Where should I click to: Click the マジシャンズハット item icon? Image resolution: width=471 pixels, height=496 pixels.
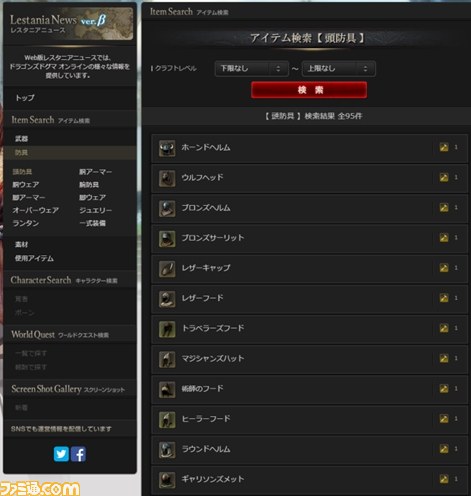(x=167, y=359)
